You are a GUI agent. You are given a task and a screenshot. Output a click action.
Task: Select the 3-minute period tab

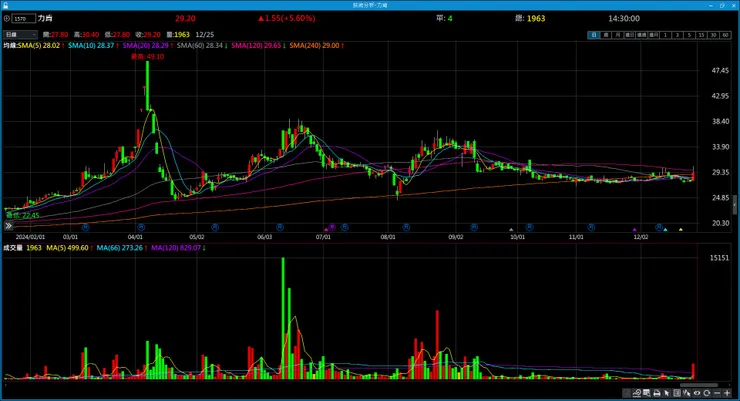click(678, 35)
